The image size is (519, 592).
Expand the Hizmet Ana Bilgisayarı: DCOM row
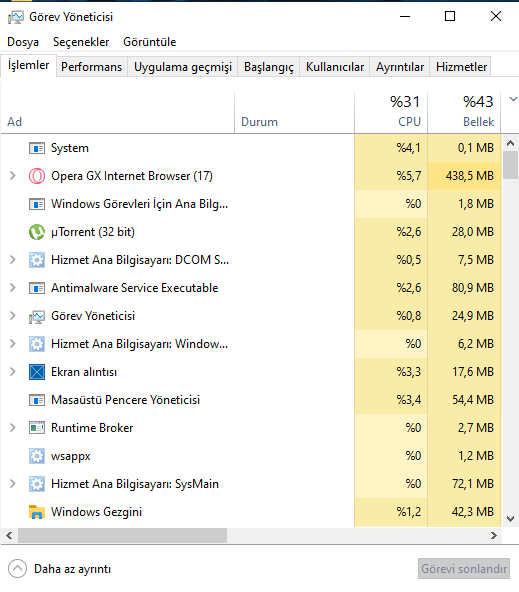pos(12,259)
